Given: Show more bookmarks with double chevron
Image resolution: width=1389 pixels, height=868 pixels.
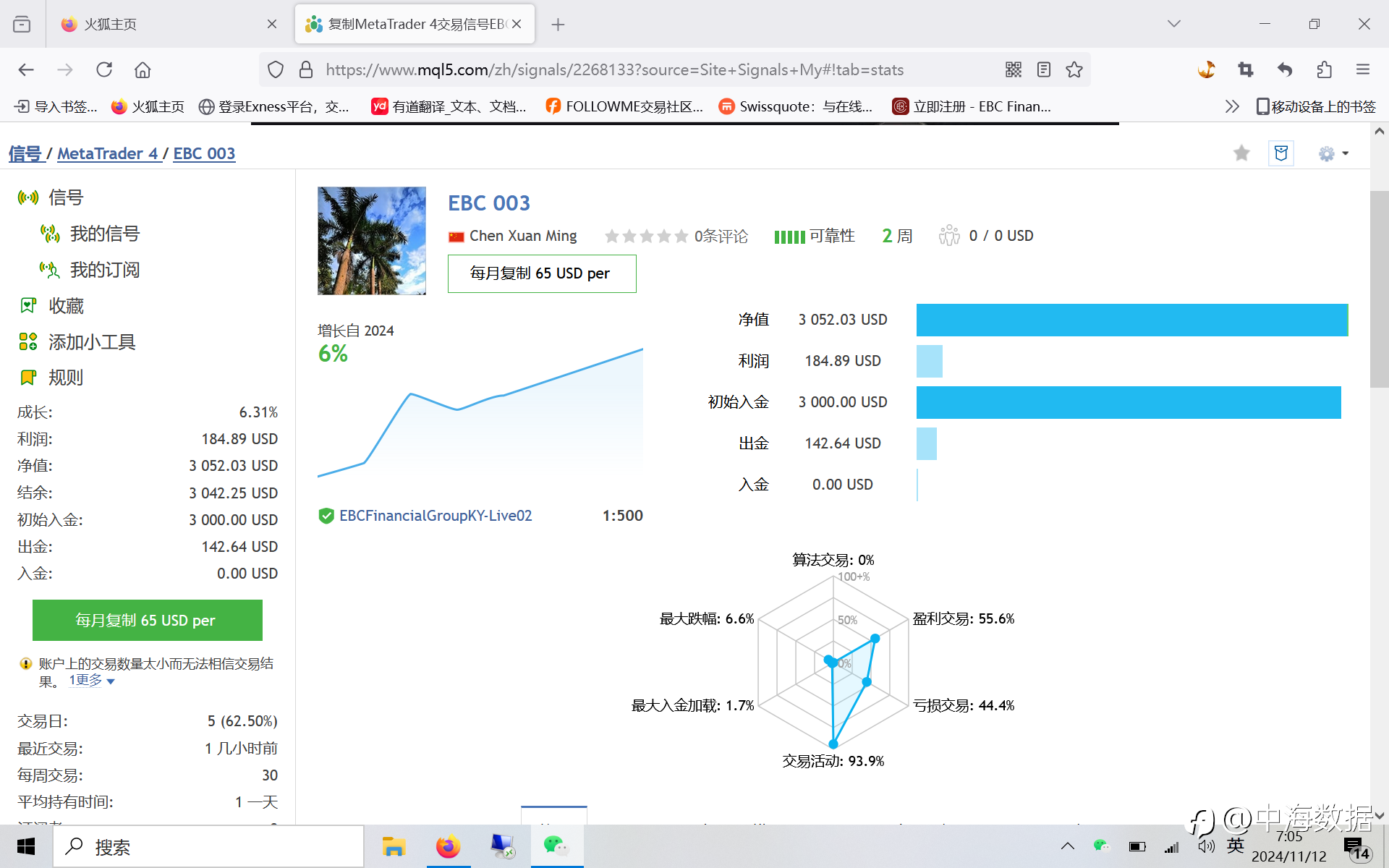Looking at the screenshot, I should click(1232, 106).
